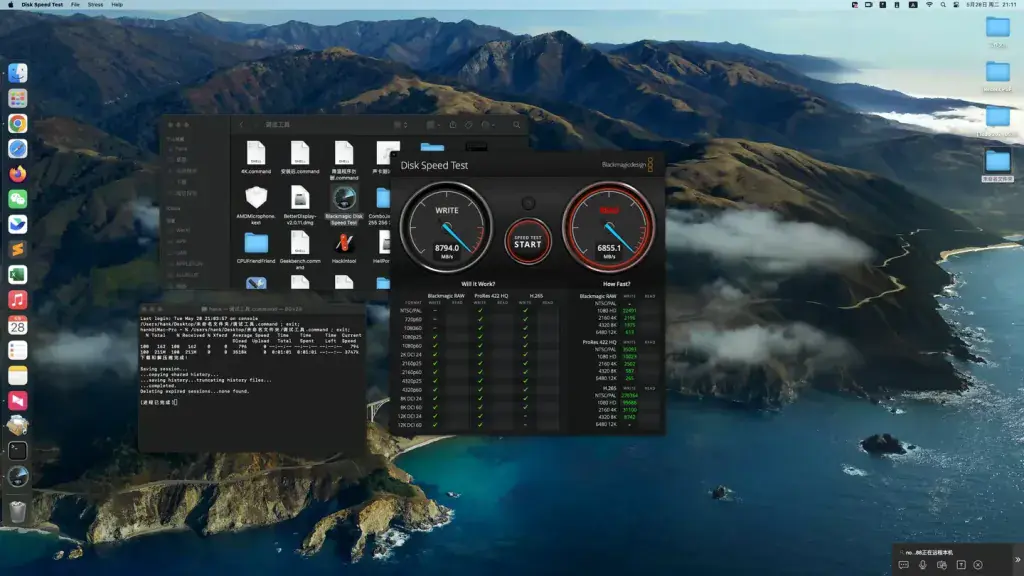Open Notes from the Dock

point(18,376)
